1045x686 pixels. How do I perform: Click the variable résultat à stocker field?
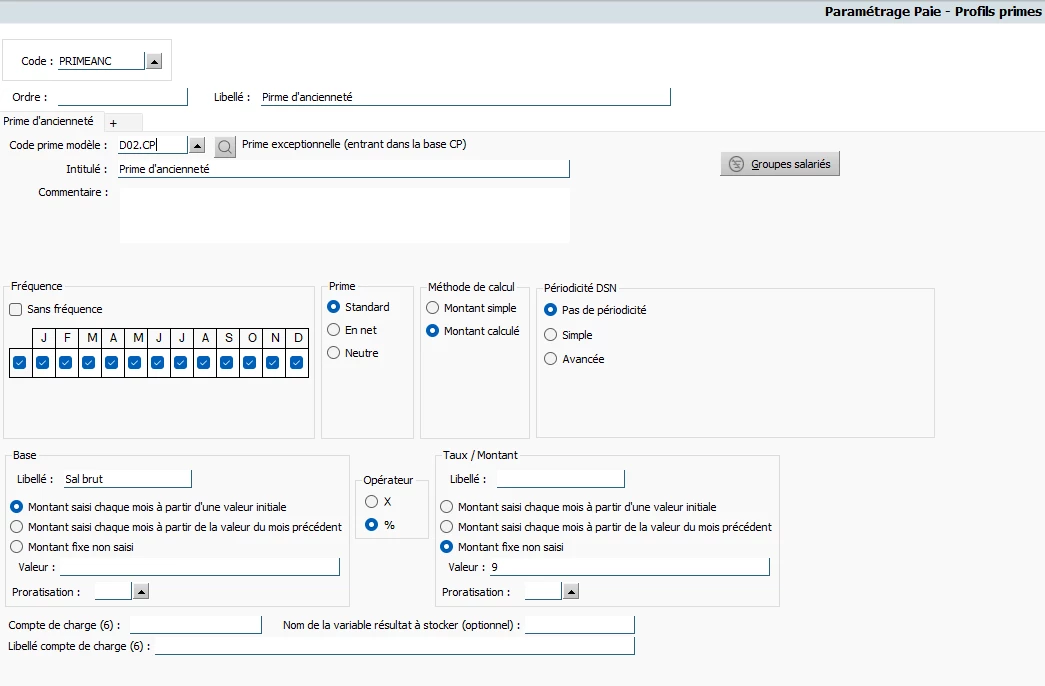(x=580, y=625)
